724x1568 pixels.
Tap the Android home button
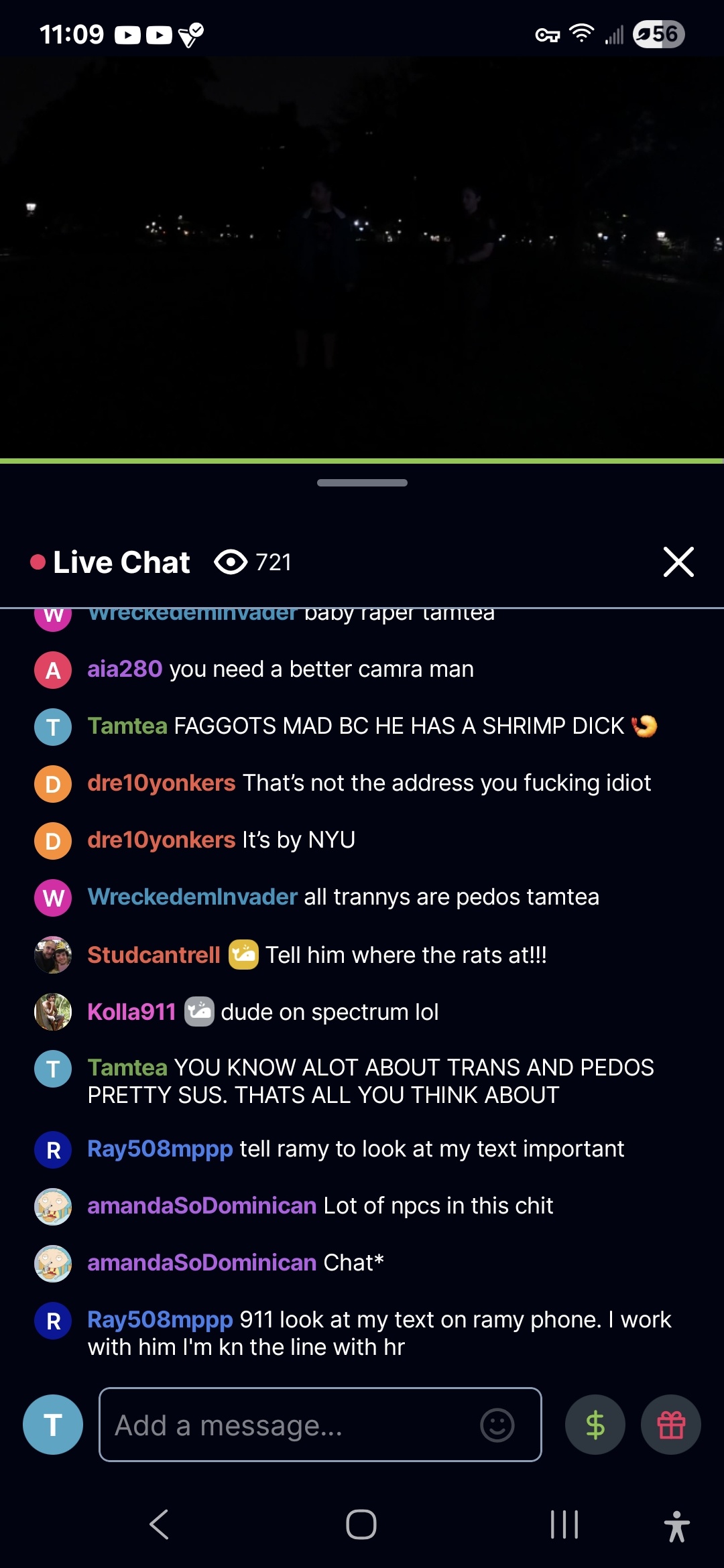coord(361,1524)
